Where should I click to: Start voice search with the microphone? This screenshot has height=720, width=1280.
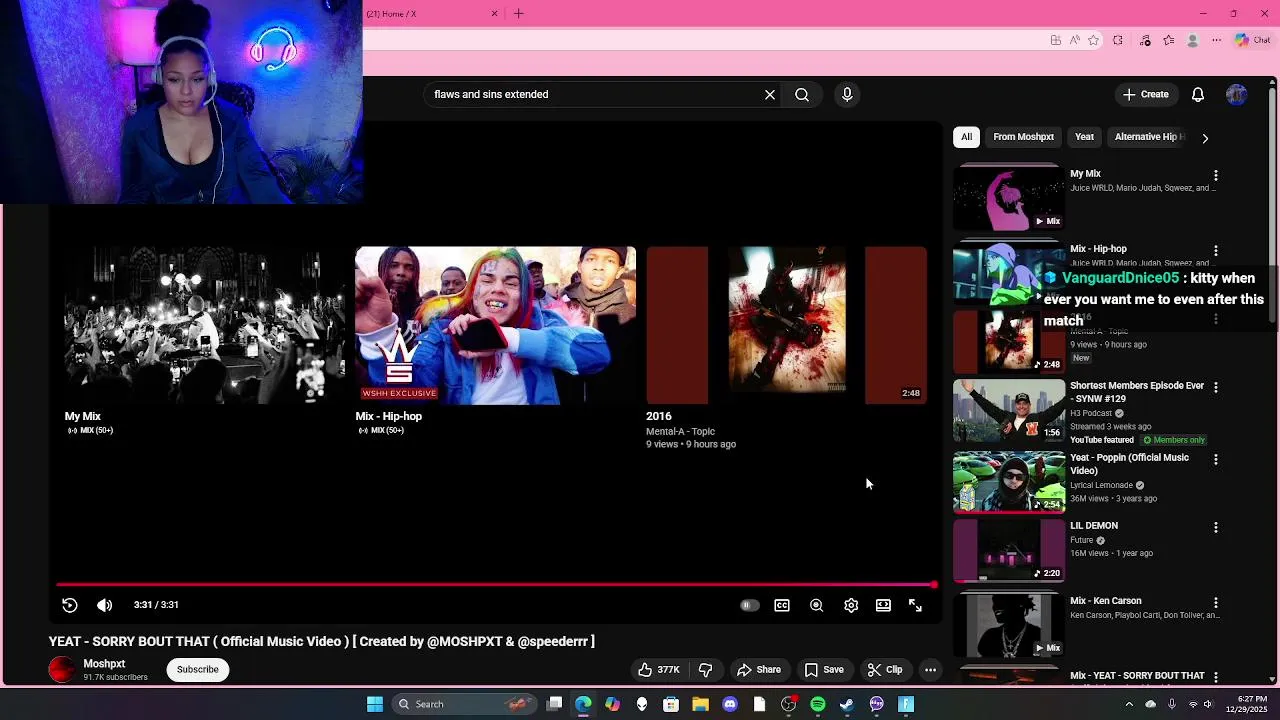point(847,94)
